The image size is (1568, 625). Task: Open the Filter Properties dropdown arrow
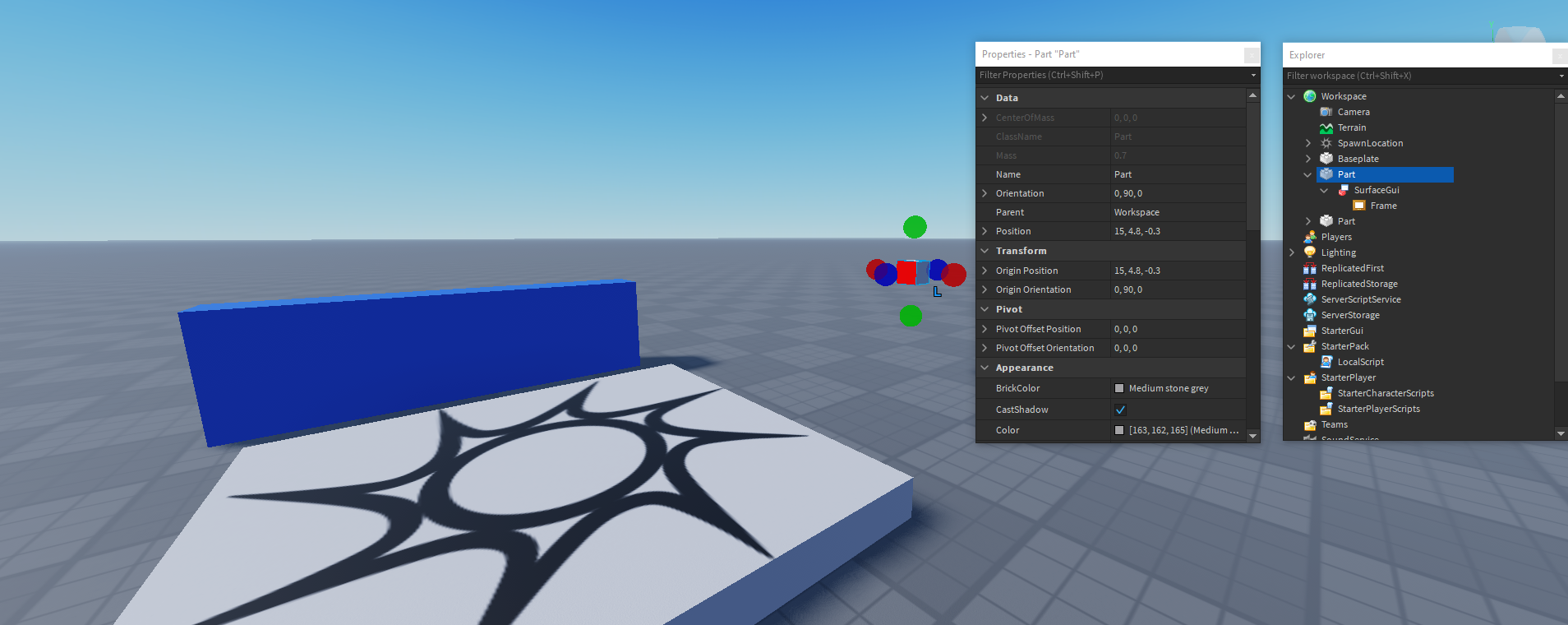coord(1253,75)
